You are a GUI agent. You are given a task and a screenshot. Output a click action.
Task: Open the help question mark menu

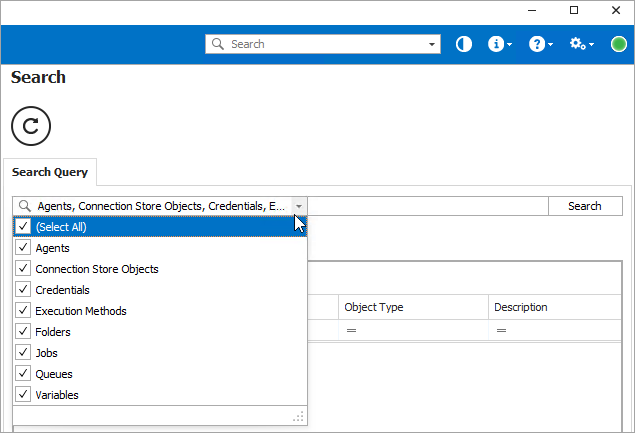(x=538, y=44)
